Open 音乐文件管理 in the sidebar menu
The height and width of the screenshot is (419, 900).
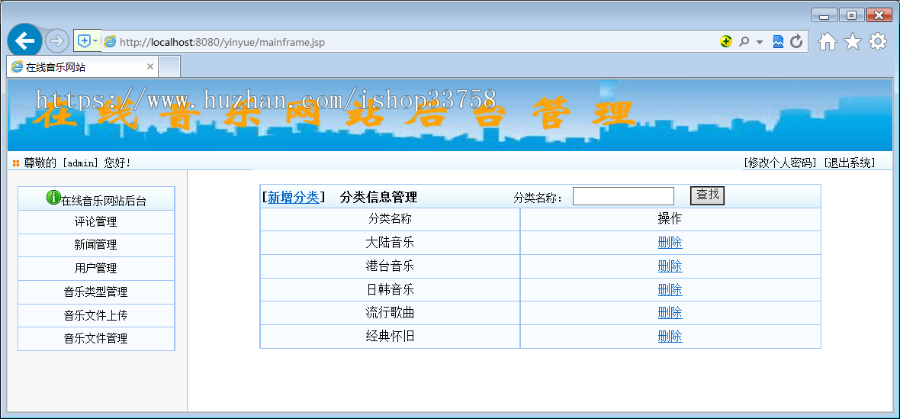96,339
